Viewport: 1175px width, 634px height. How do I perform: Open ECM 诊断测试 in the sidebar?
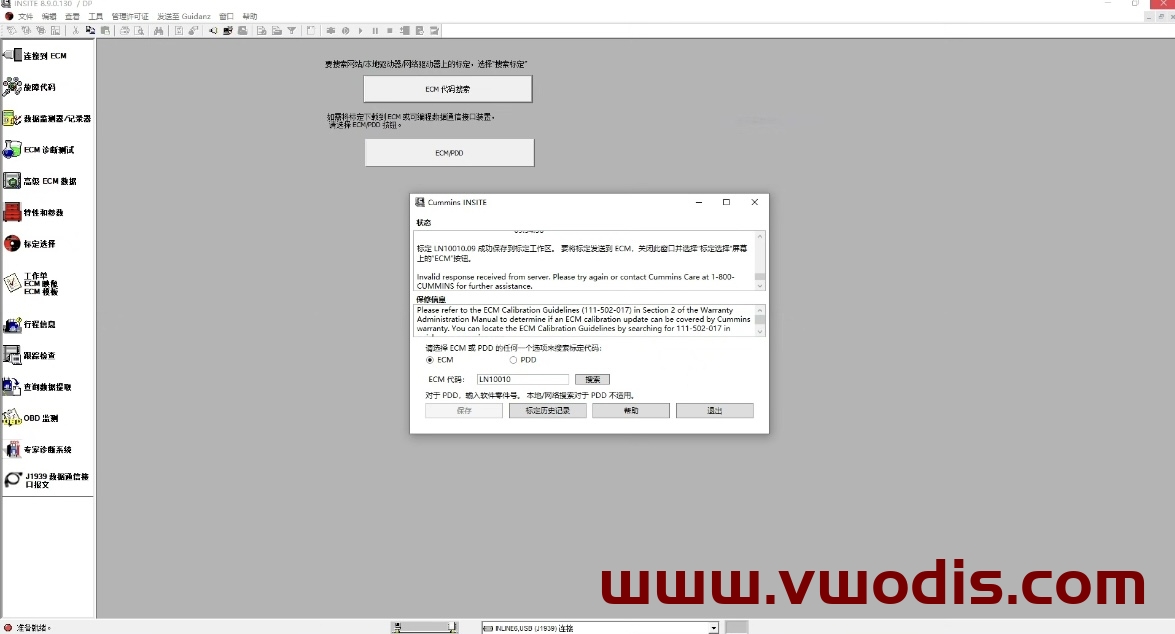click(x=39, y=150)
